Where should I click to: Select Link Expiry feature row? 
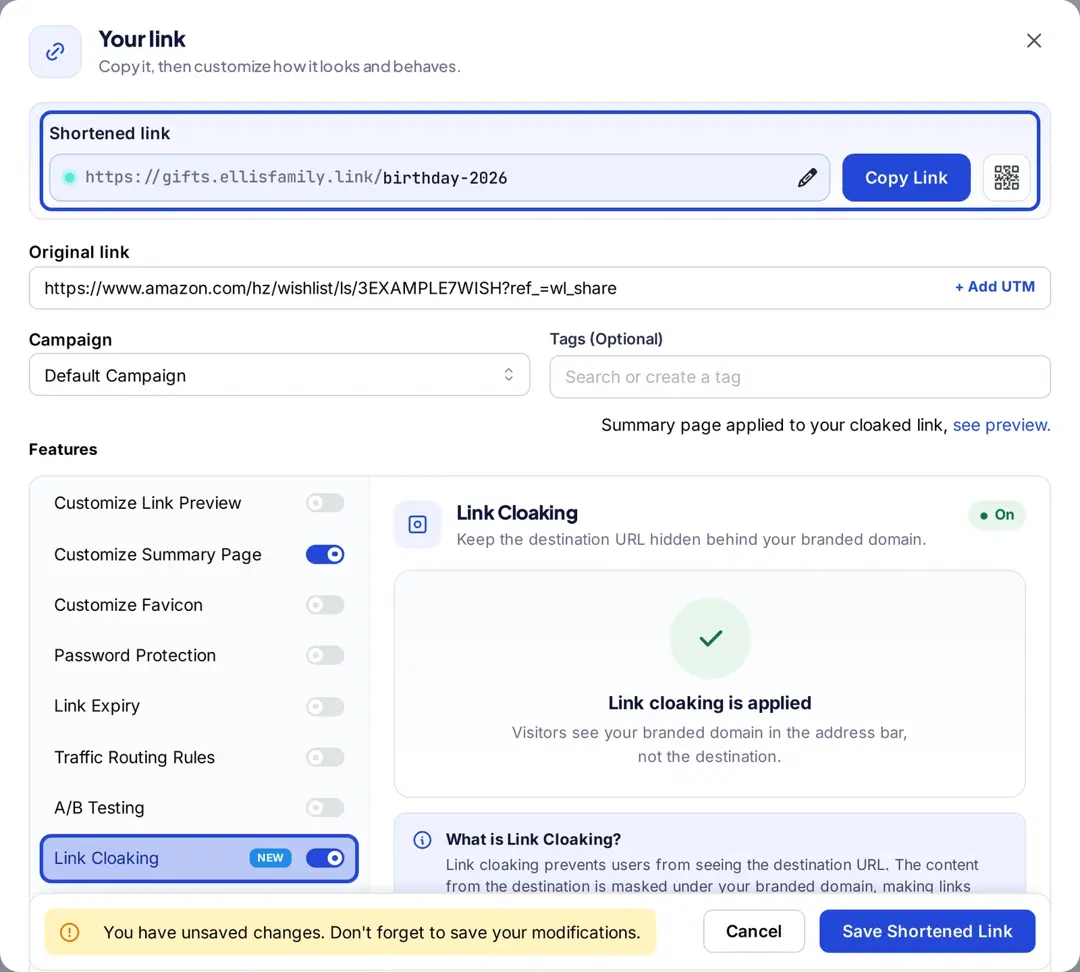click(x=199, y=706)
